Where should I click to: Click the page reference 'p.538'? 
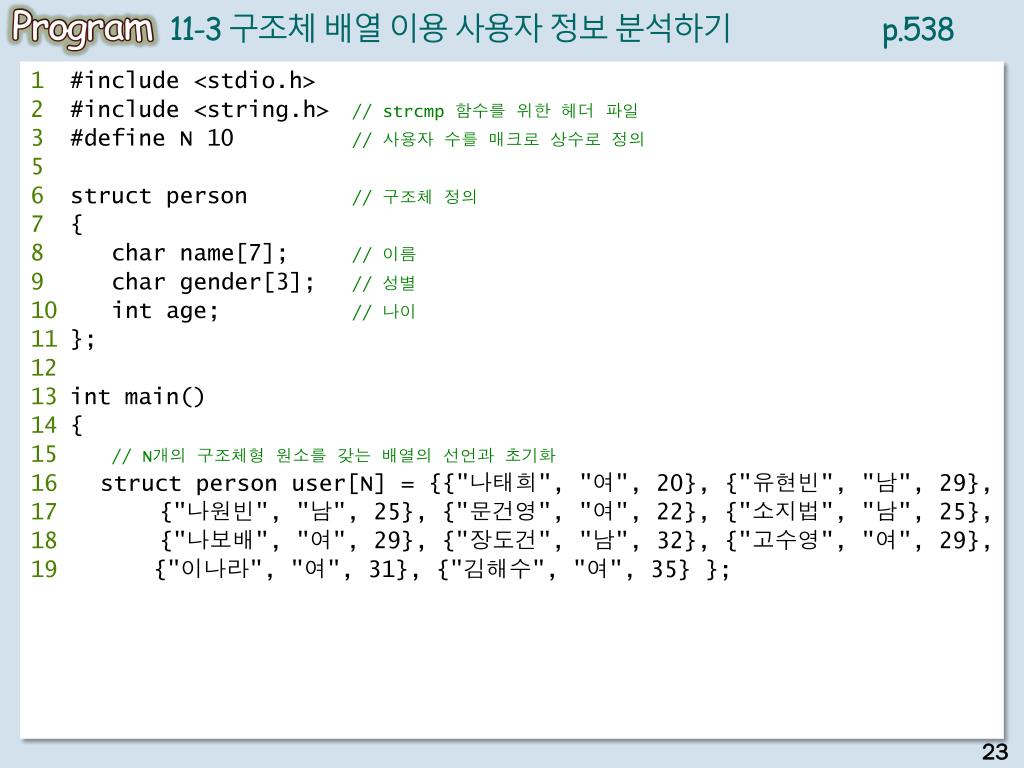[x=918, y=31]
